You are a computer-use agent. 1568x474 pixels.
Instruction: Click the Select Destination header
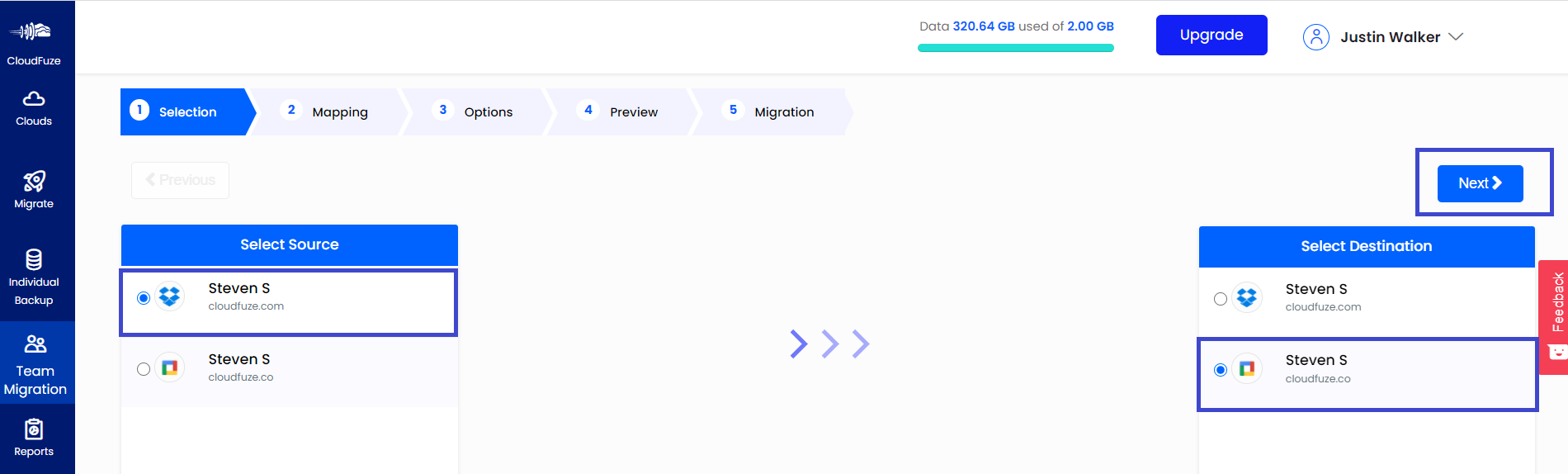[1367, 246]
